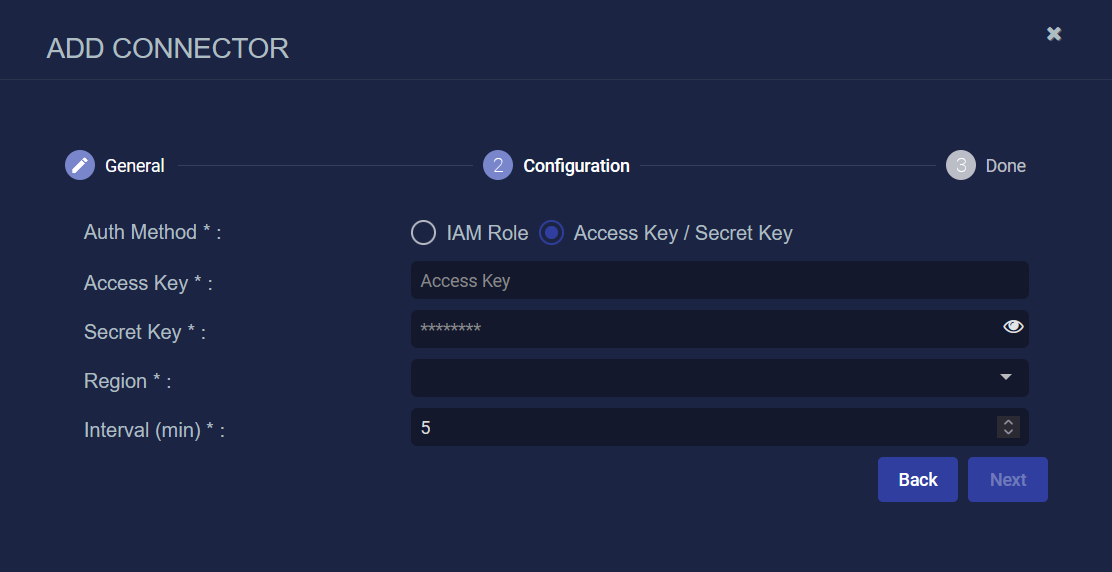Show the Secret Key using eye icon
This screenshot has height=572, width=1112.
pyautogui.click(x=1013, y=327)
